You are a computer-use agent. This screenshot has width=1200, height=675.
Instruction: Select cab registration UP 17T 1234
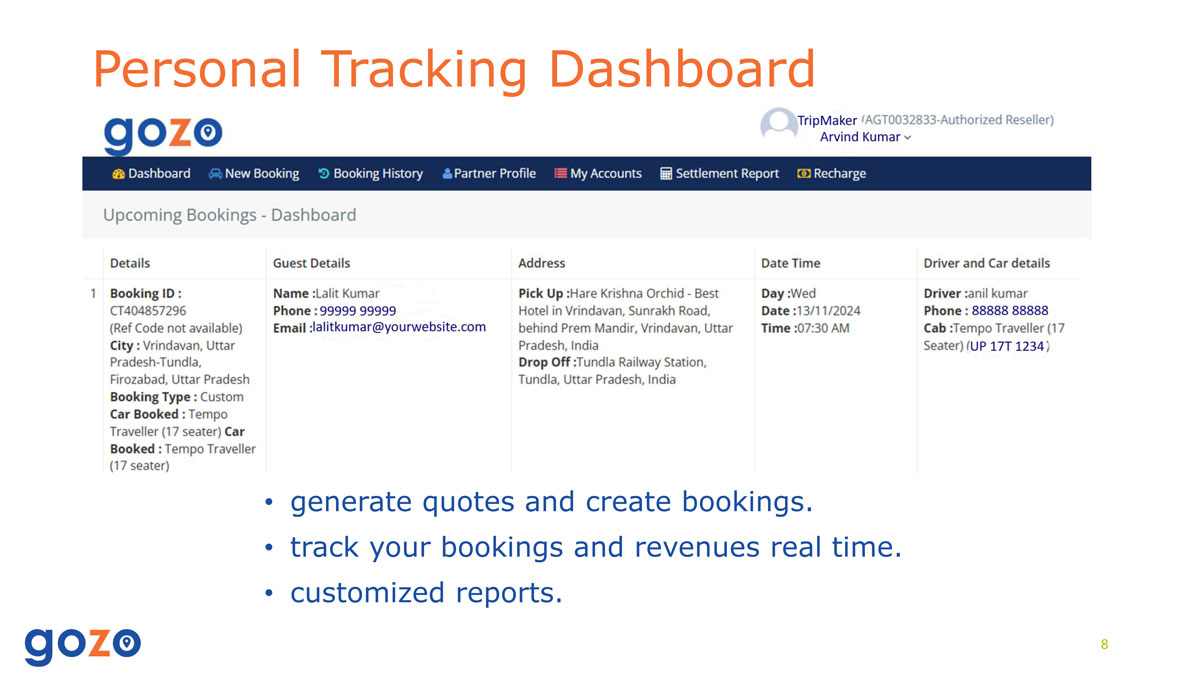[1006, 346]
